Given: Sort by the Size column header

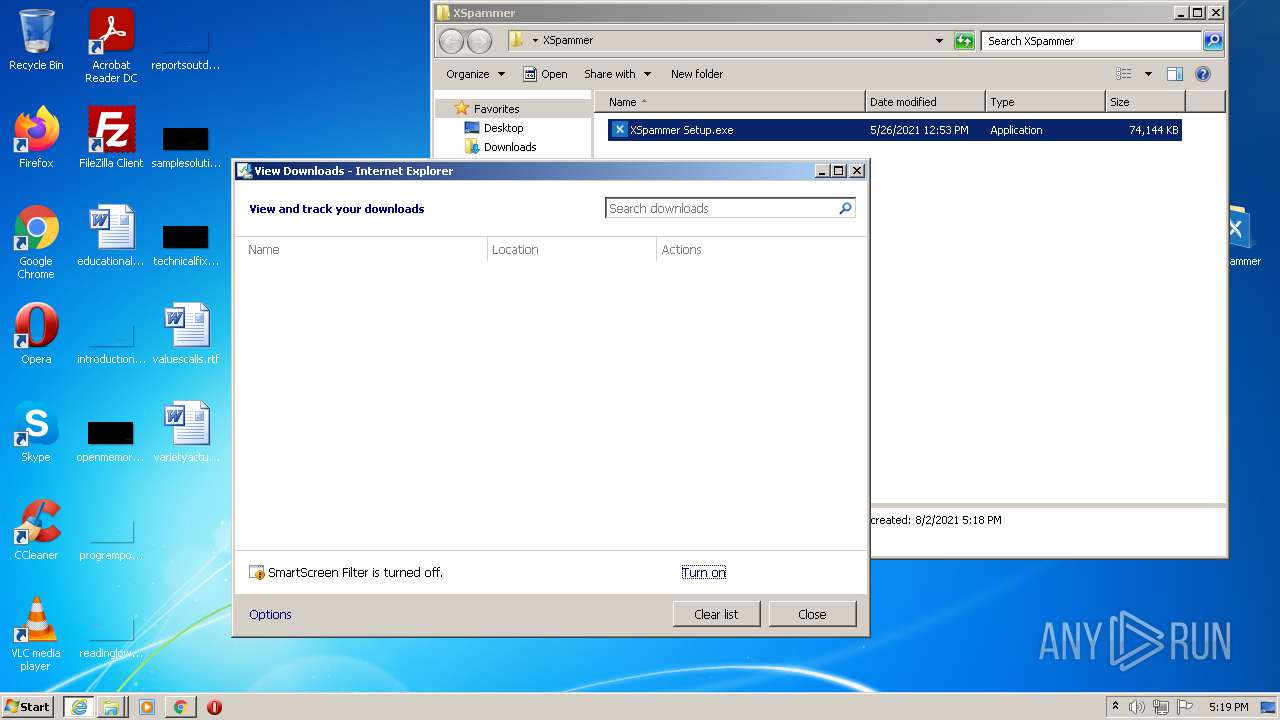Looking at the screenshot, I should coord(1145,102).
